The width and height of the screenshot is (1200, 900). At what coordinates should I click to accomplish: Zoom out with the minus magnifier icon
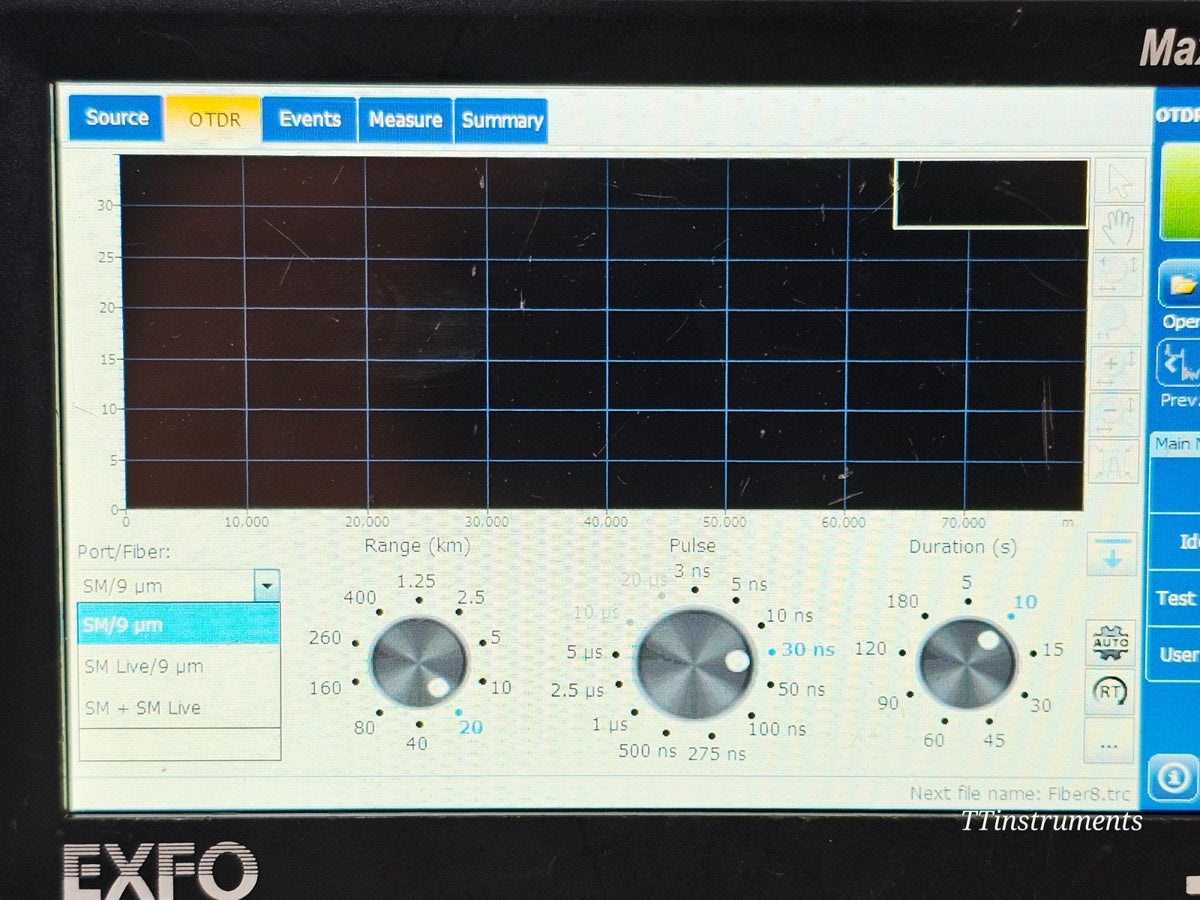[x=1115, y=414]
